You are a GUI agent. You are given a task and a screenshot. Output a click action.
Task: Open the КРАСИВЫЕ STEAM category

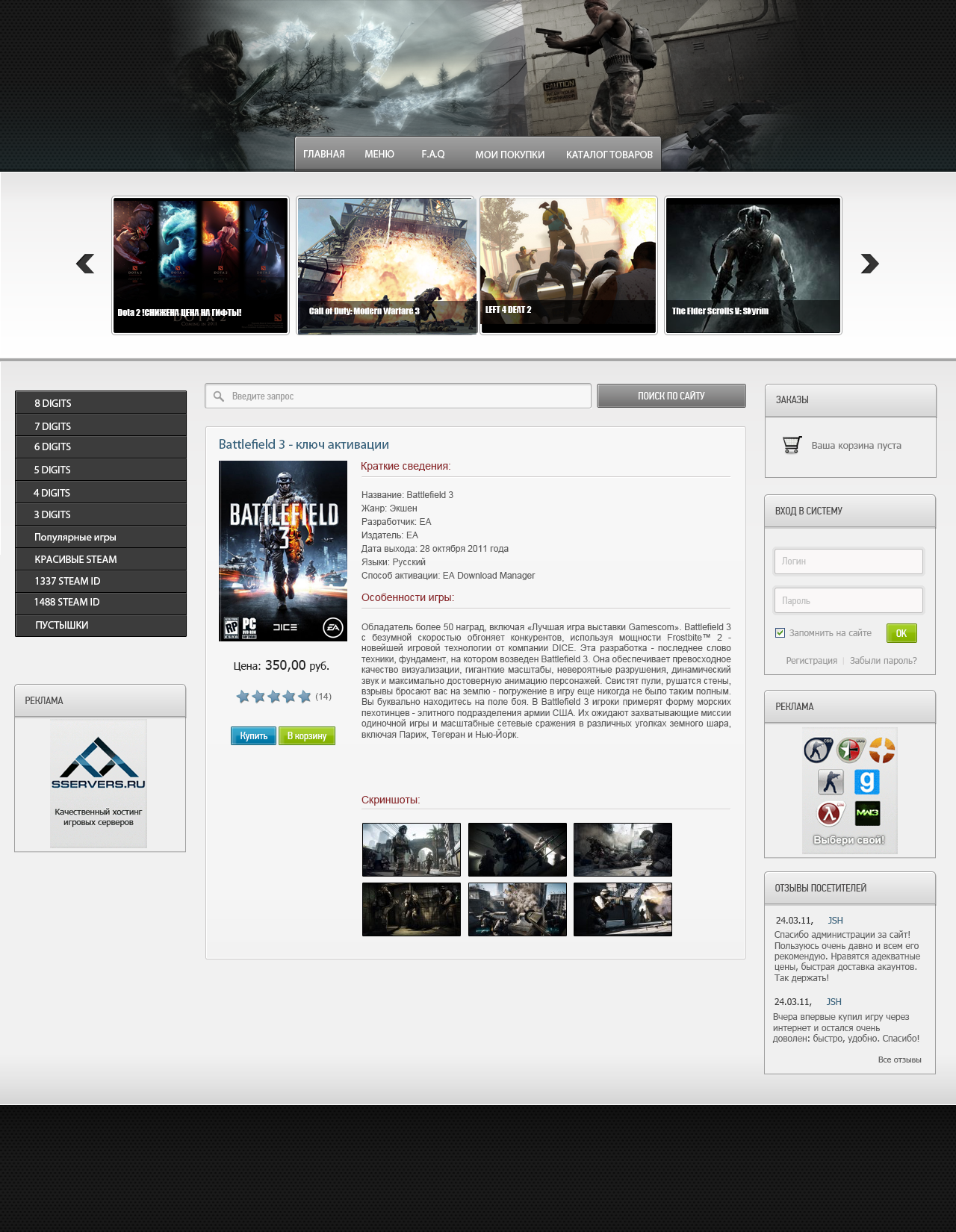101,559
